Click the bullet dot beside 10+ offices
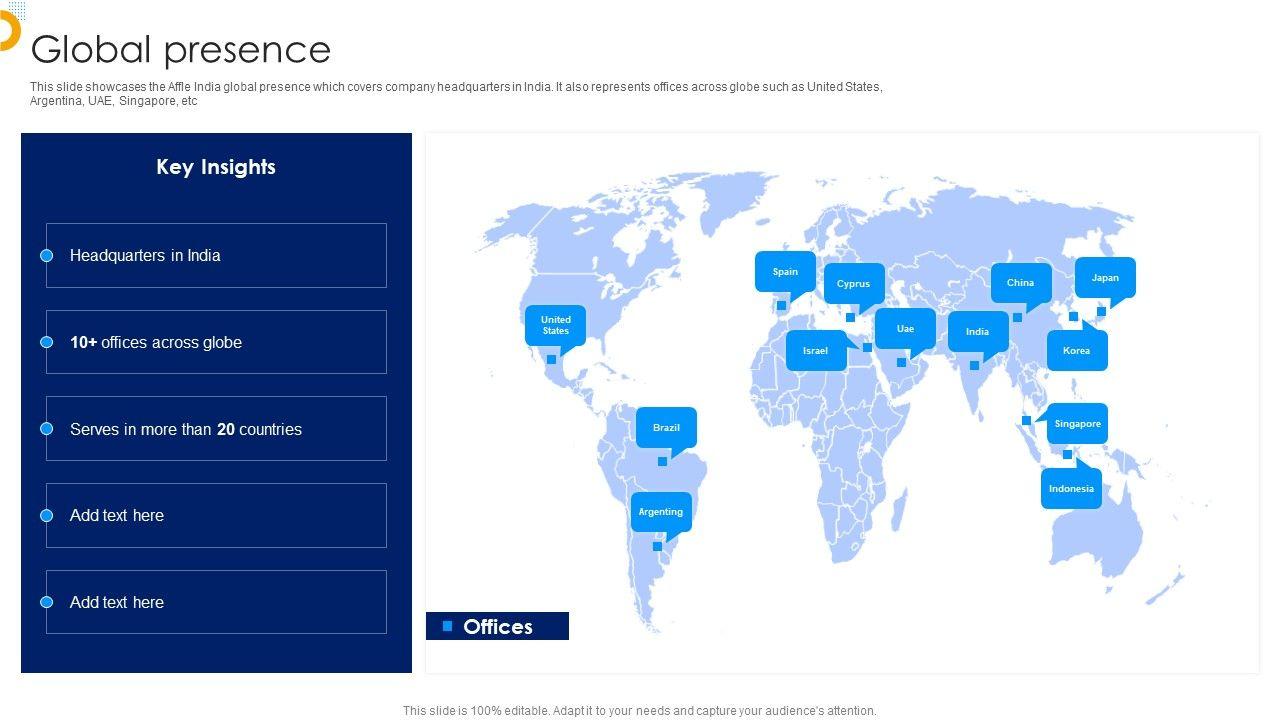This screenshot has height=720, width=1280. coord(46,342)
